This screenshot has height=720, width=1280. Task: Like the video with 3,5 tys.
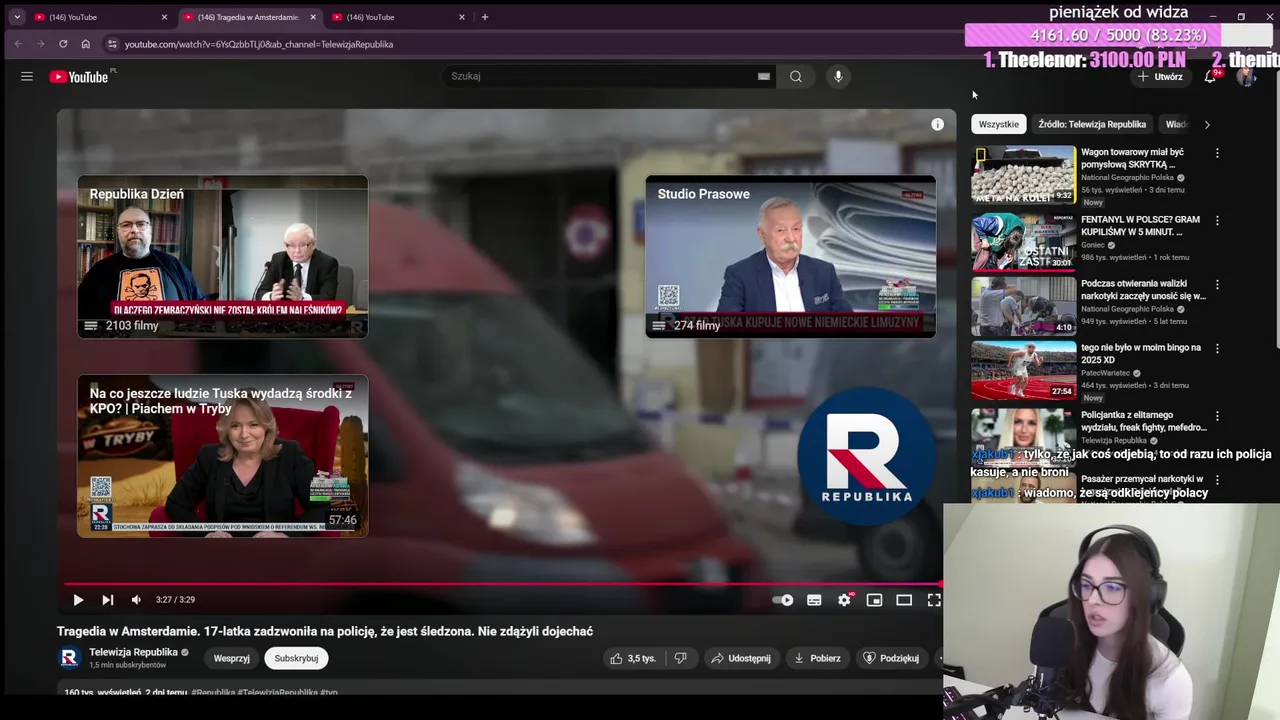pos(633,658)
